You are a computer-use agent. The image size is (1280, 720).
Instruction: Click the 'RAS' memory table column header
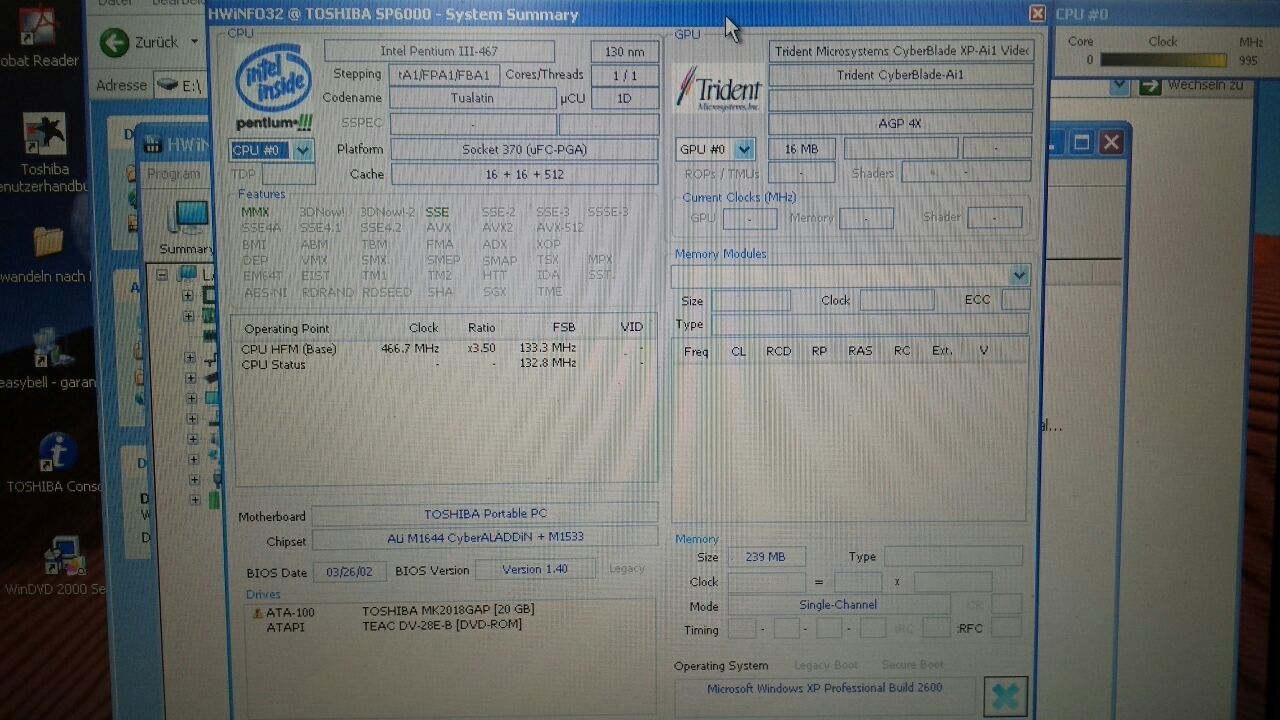click(860, 351)
